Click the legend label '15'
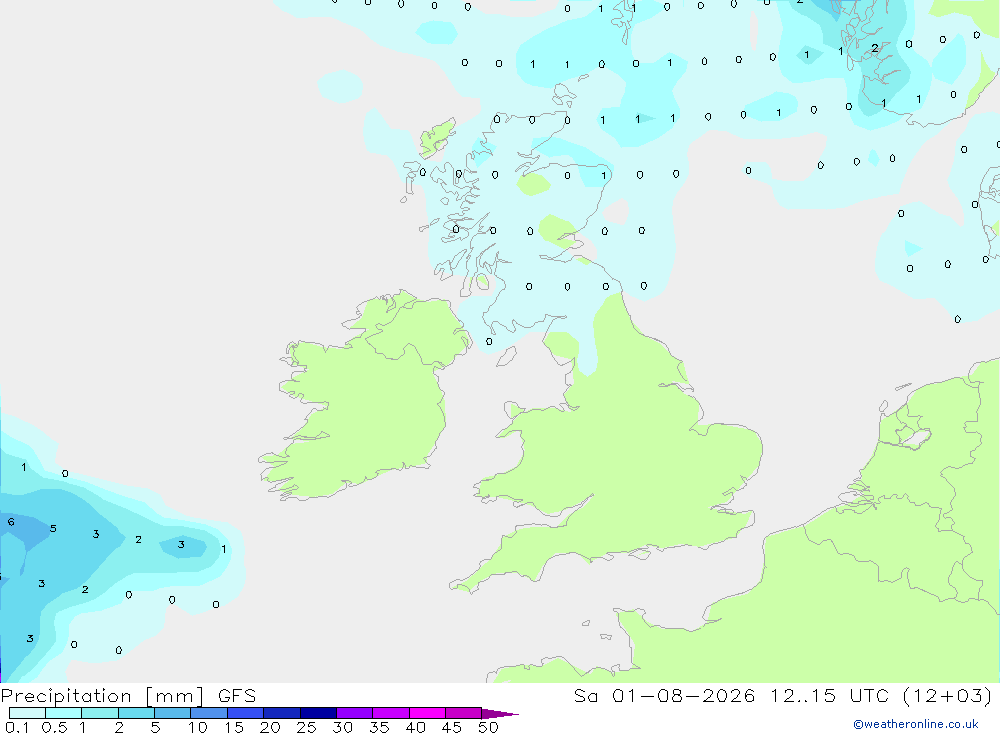The image size is (1000, 733). [234, 727]
